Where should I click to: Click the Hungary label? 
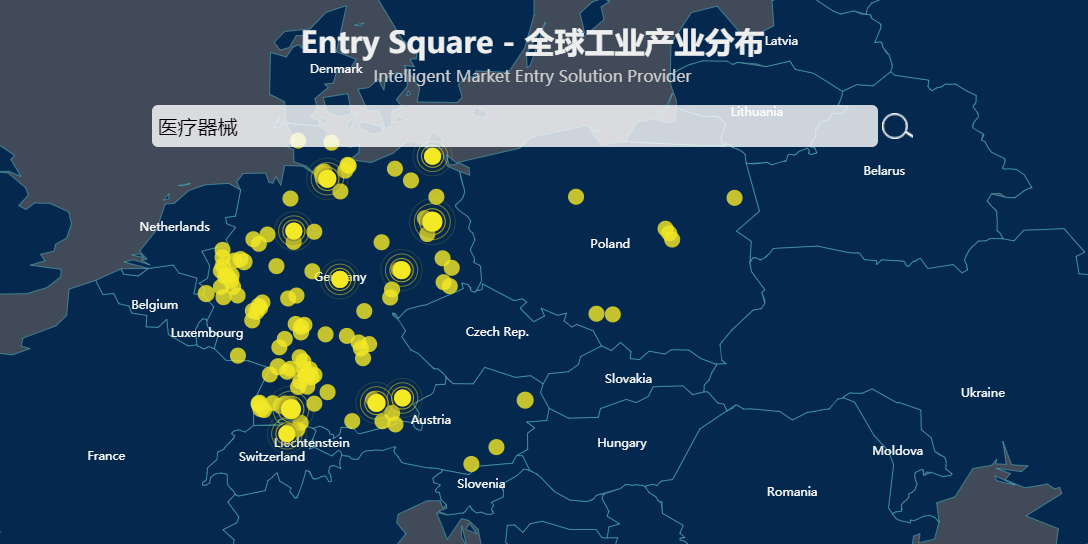pyautogui.click(x=622, y=443)
